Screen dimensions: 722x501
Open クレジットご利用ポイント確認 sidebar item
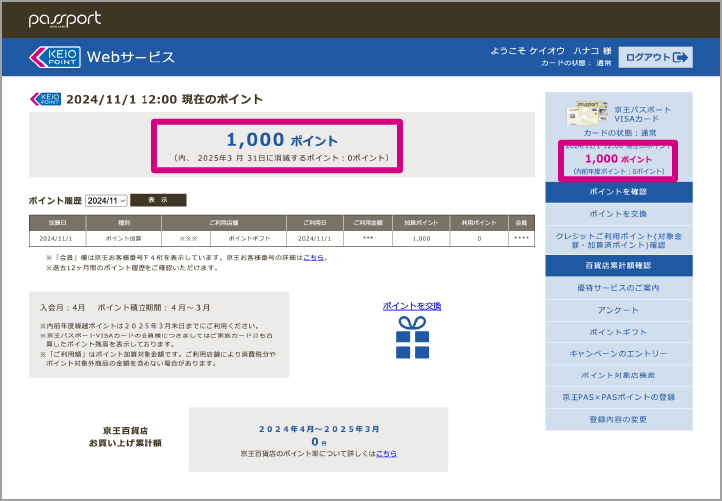618,240
